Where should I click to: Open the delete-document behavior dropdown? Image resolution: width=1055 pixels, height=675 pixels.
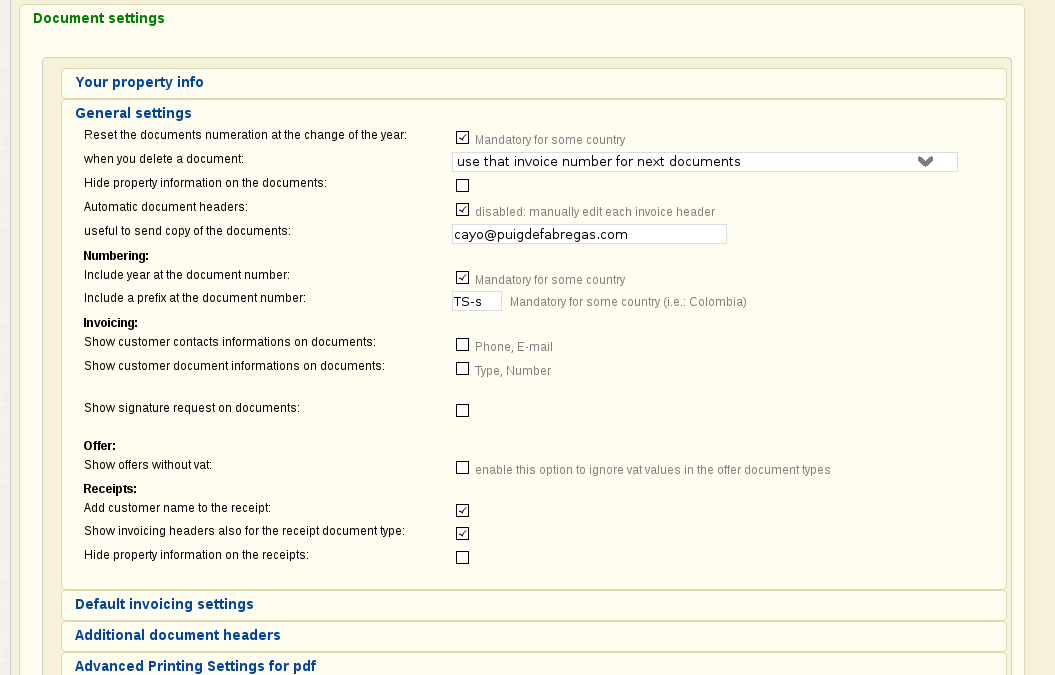pos(690,162)
